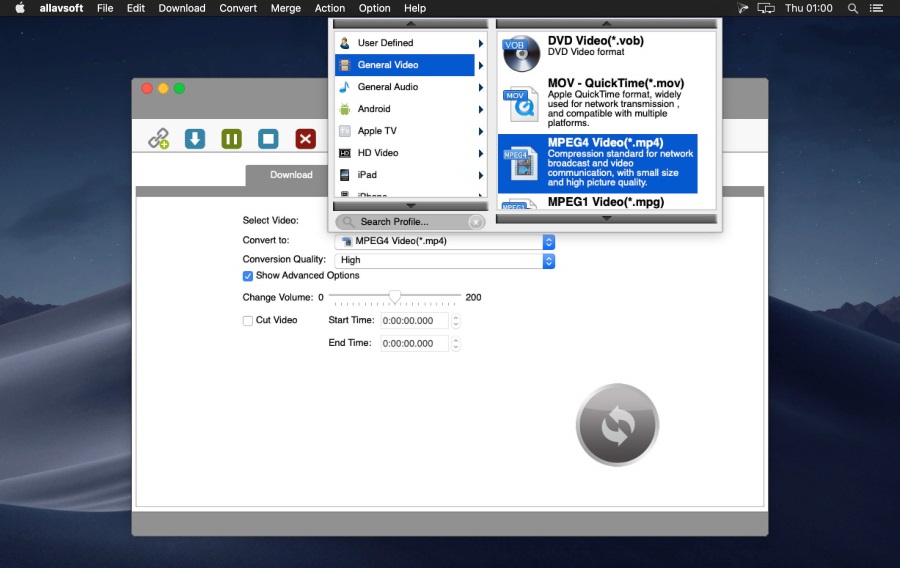Enable the Cut Video checkbox

(247, 321)
